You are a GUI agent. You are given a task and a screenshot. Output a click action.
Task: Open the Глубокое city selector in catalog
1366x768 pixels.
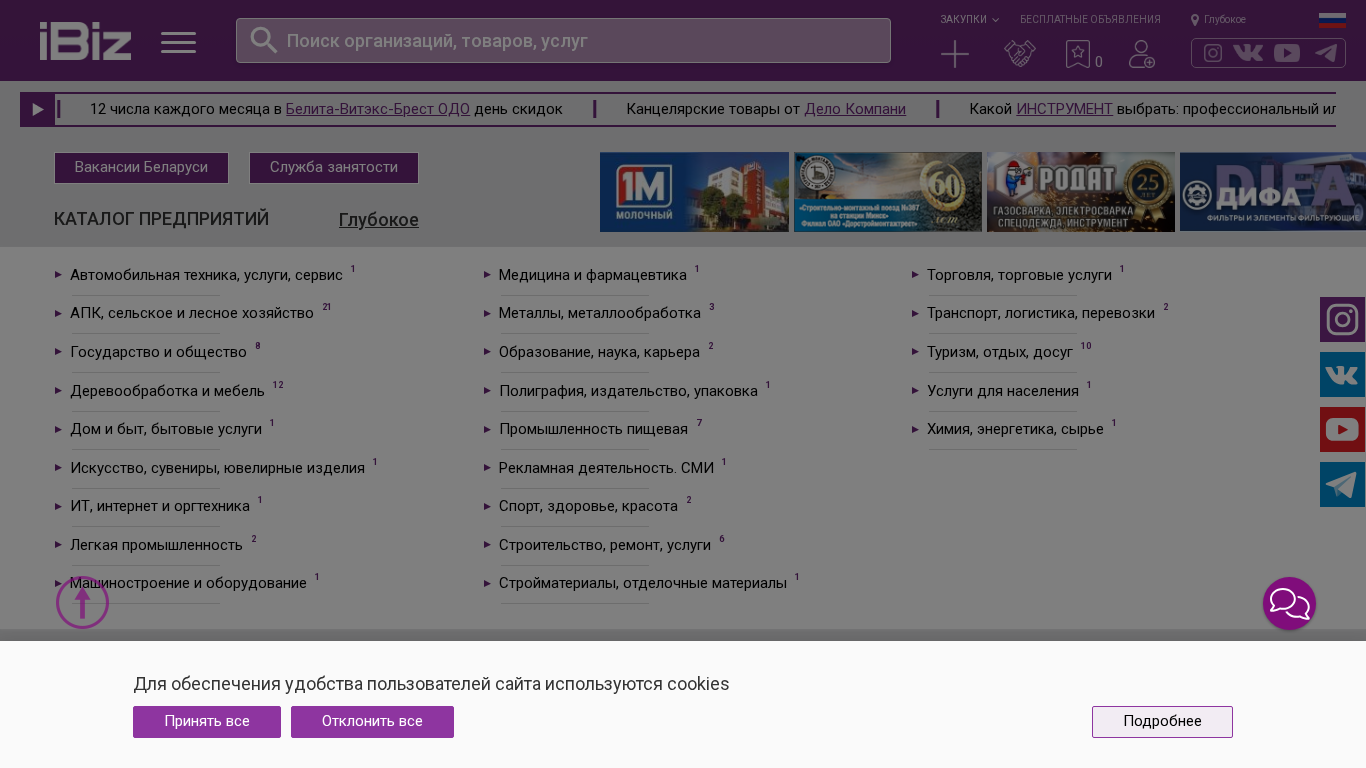(379, 220)
